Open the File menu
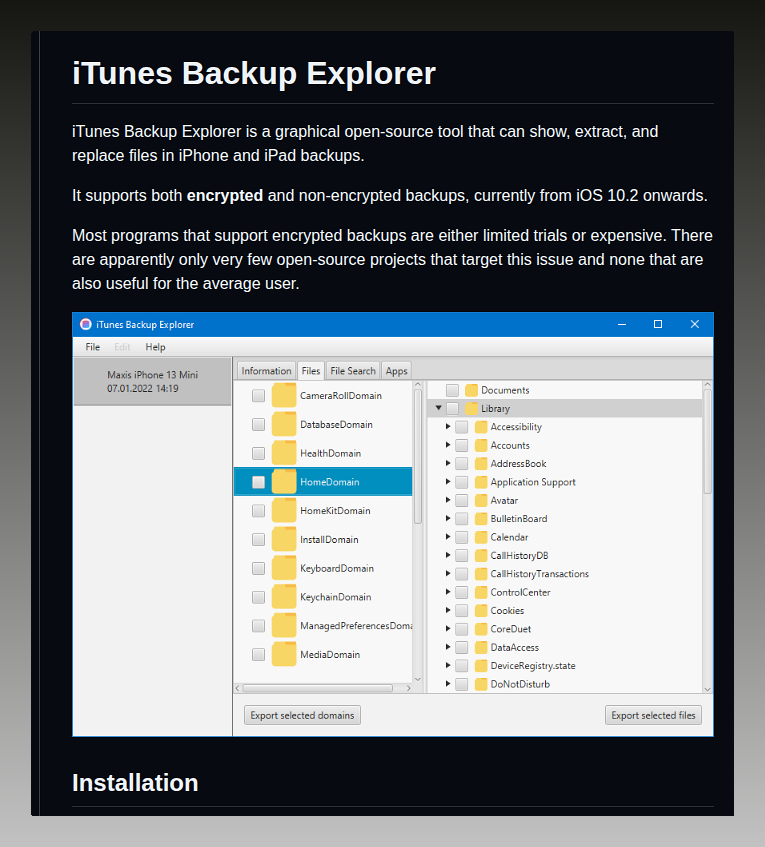This screenshot has width=765, height=847. point(92,347)
